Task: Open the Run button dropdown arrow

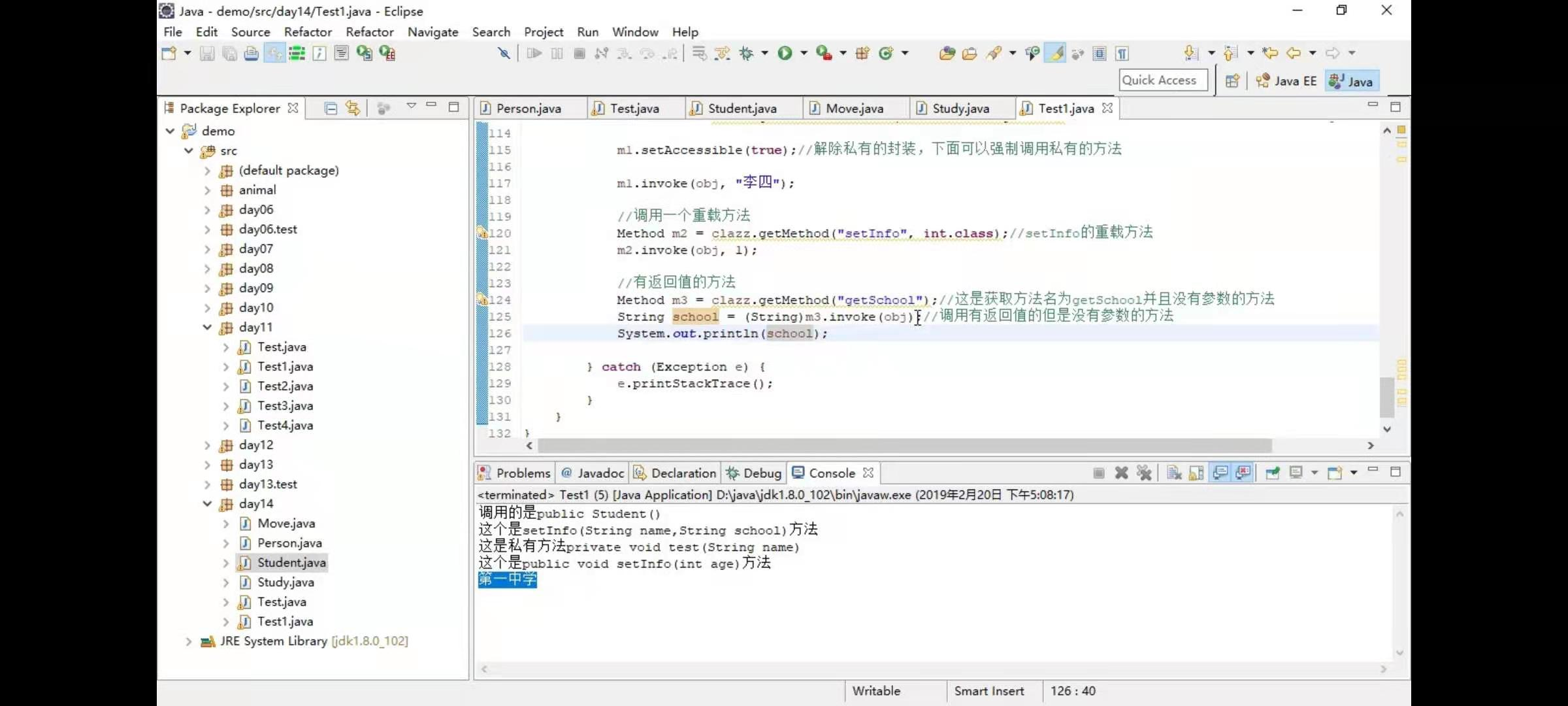Action: tap(804, 54)
